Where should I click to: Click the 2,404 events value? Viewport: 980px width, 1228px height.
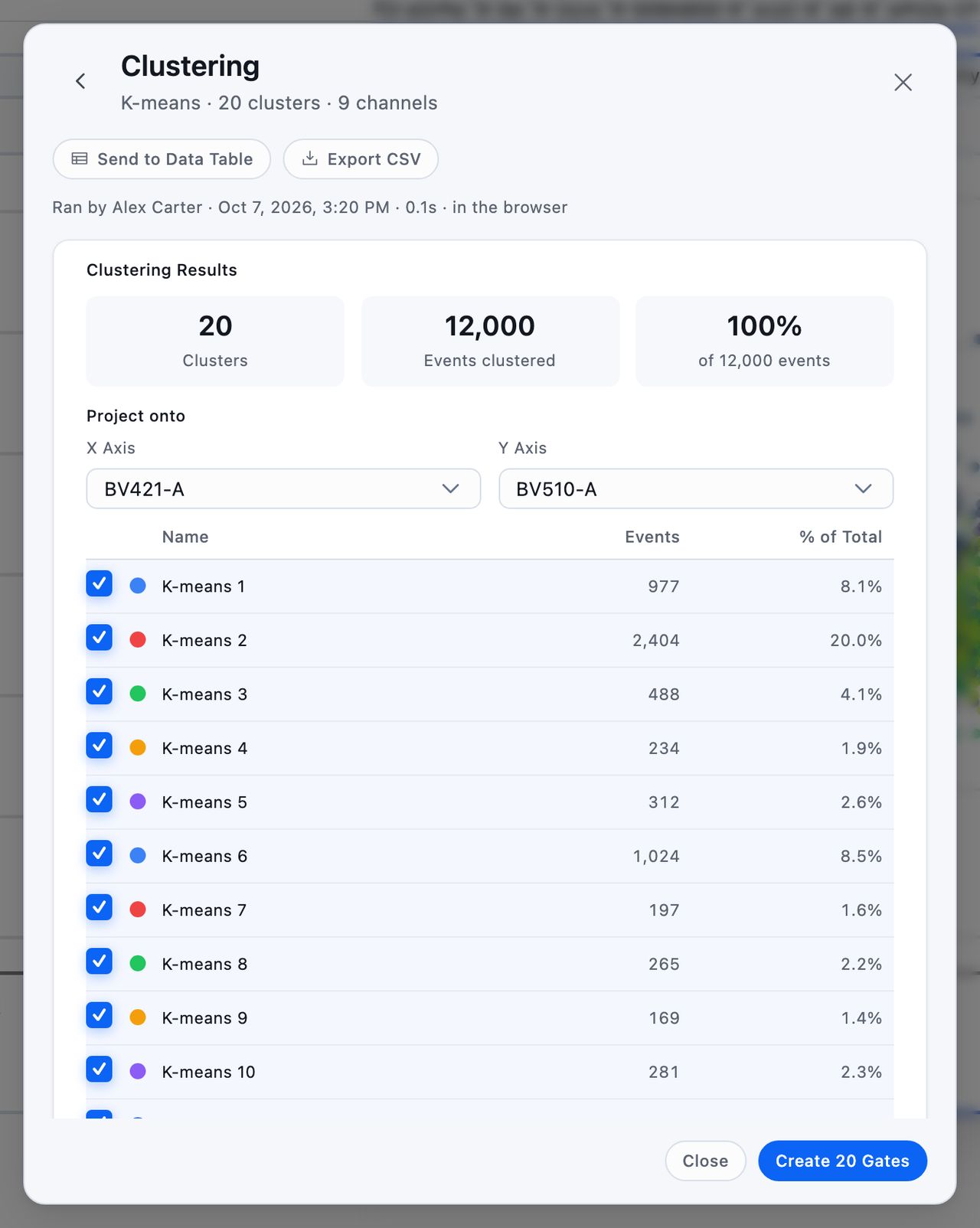[x=656, y=640]
